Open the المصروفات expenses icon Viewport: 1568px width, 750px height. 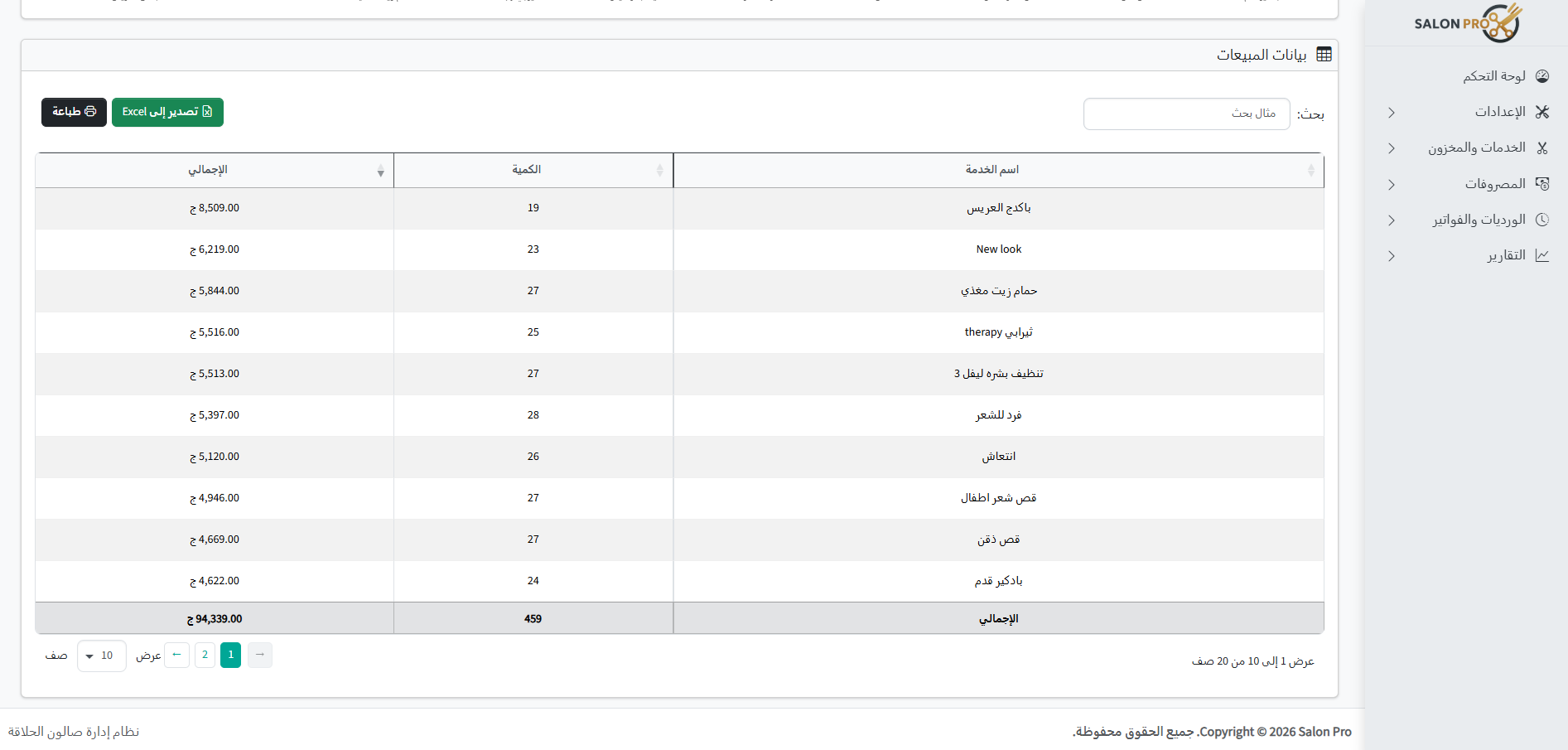pos(1542,183)
